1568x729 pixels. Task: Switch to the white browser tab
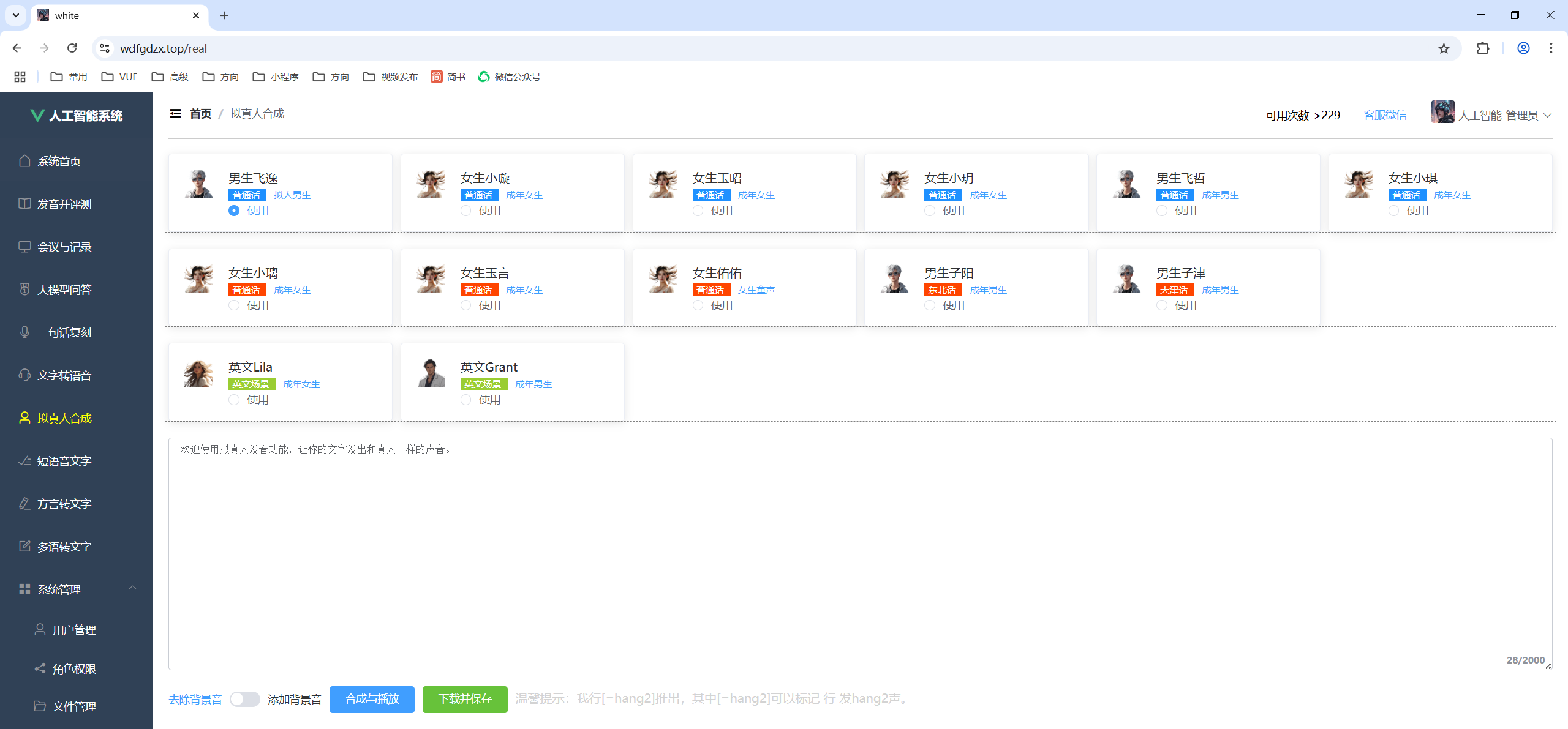coord(119,15)
